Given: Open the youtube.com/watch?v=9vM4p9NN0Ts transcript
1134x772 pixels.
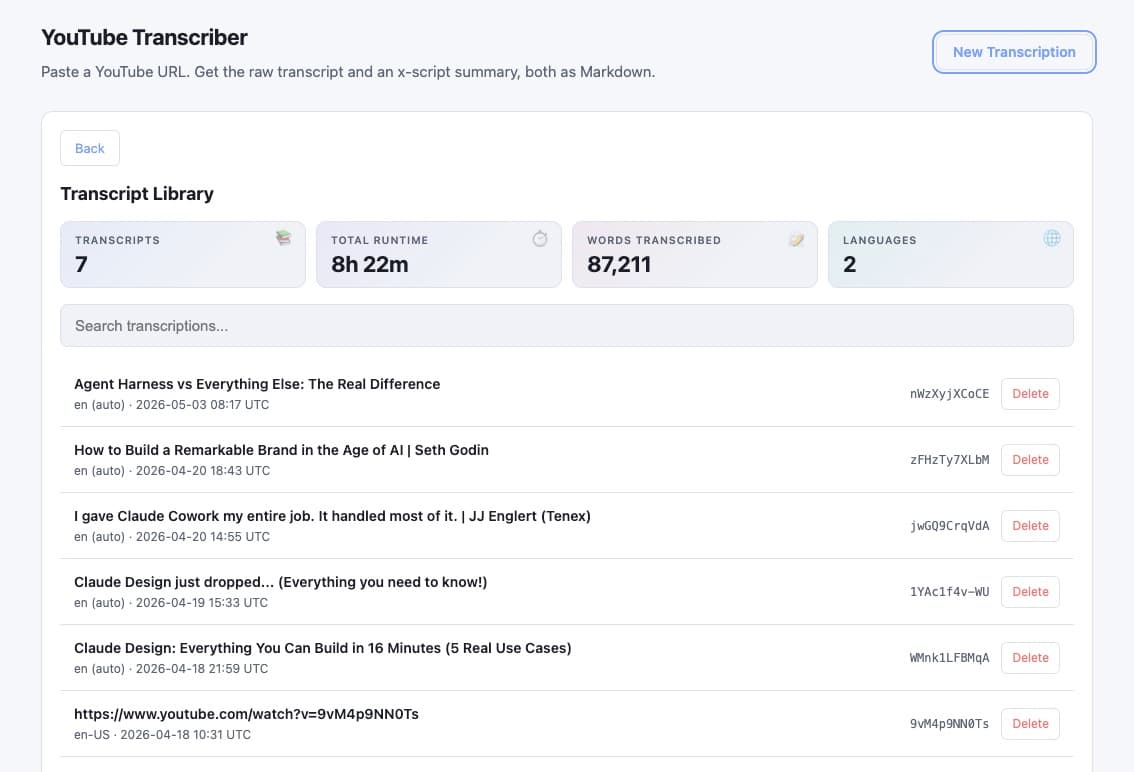Looking at the screenshot, I should (x=246, y=714).
